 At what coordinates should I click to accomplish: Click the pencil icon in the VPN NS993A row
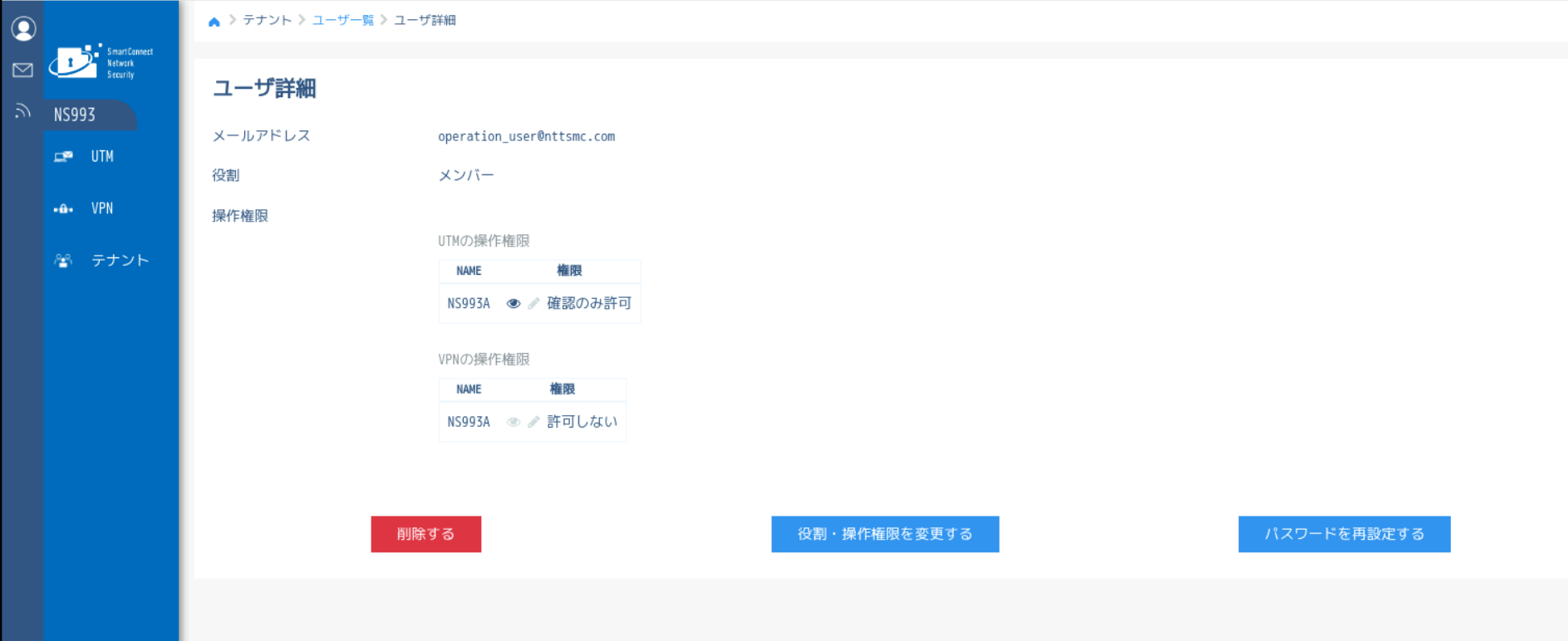(x=533, y=423)
